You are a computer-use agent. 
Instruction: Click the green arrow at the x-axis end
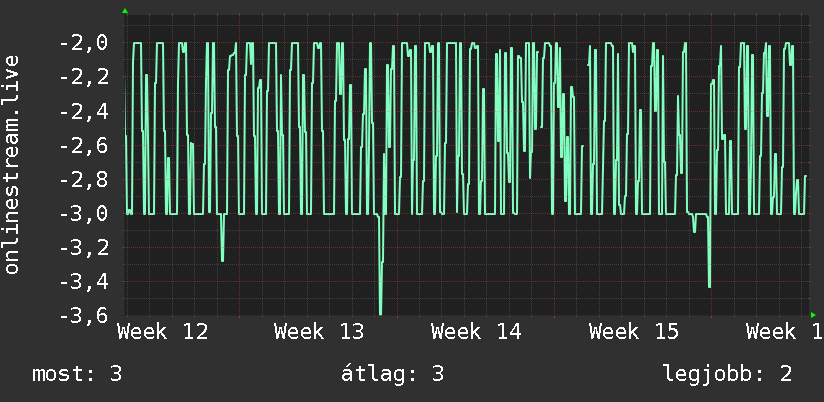pos(813,315)
